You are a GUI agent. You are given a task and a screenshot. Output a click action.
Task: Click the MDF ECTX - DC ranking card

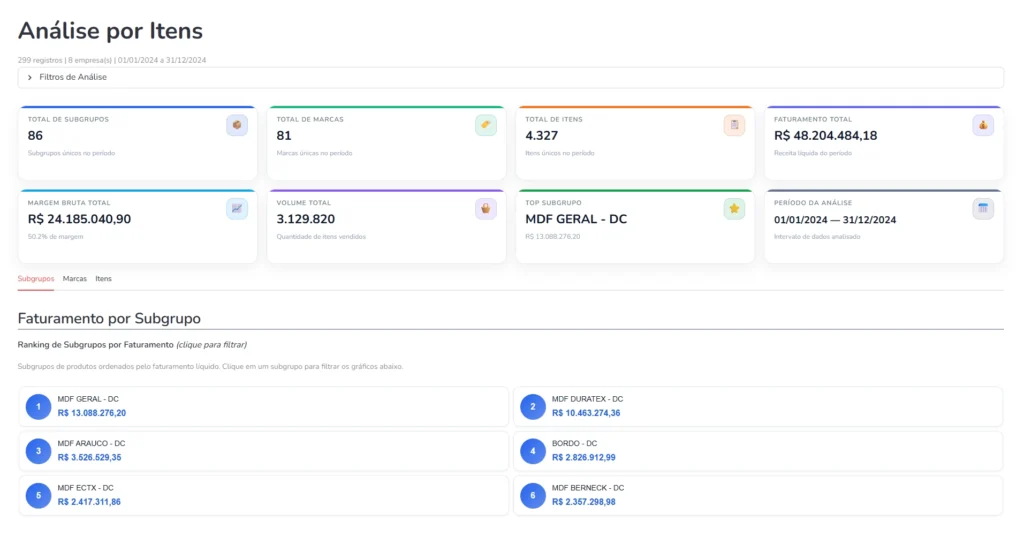coord(263,495)
